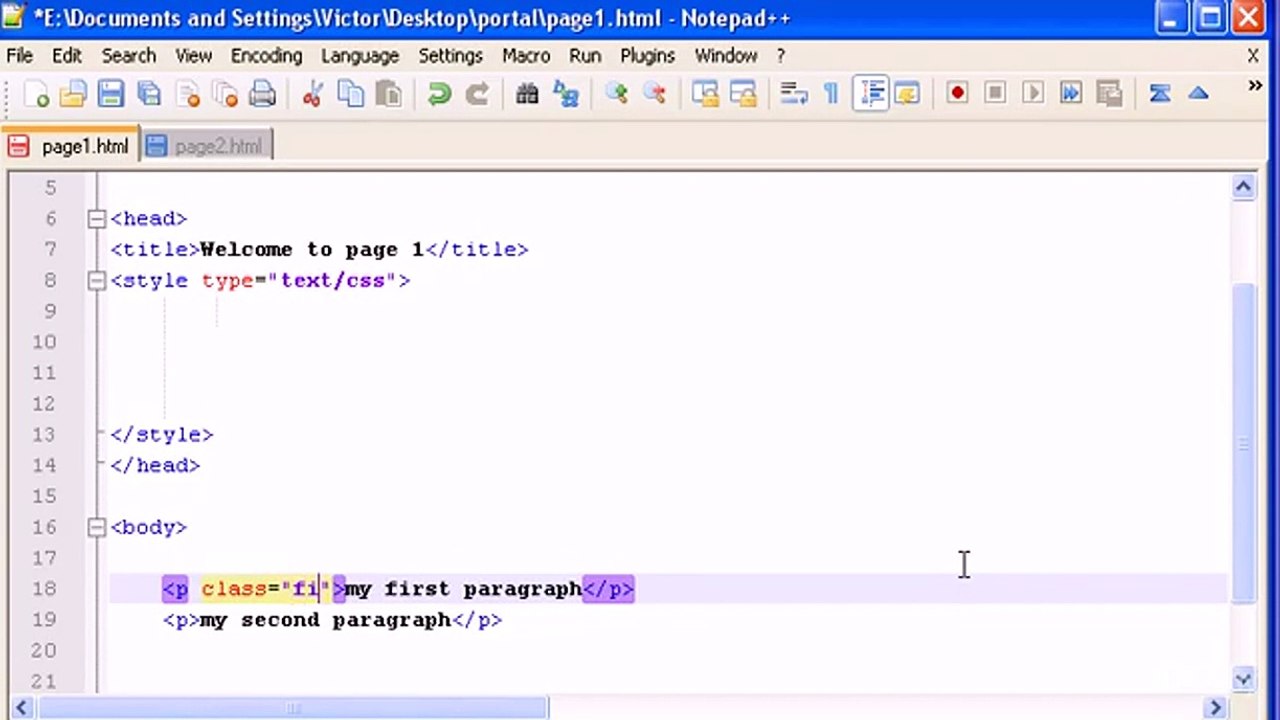Image resolution: width=1280 pixels, height=720 pixels.
Task: Open the Language menu
Action: pos(360,56)
